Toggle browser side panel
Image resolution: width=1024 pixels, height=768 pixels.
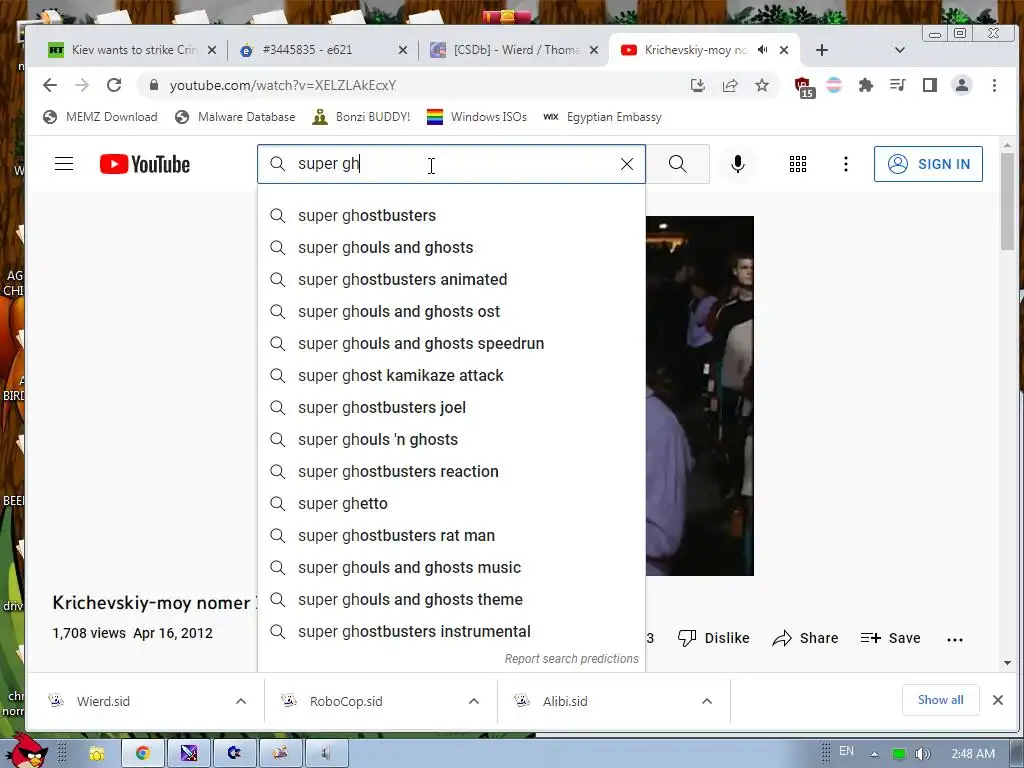click(x=930, y=85)
